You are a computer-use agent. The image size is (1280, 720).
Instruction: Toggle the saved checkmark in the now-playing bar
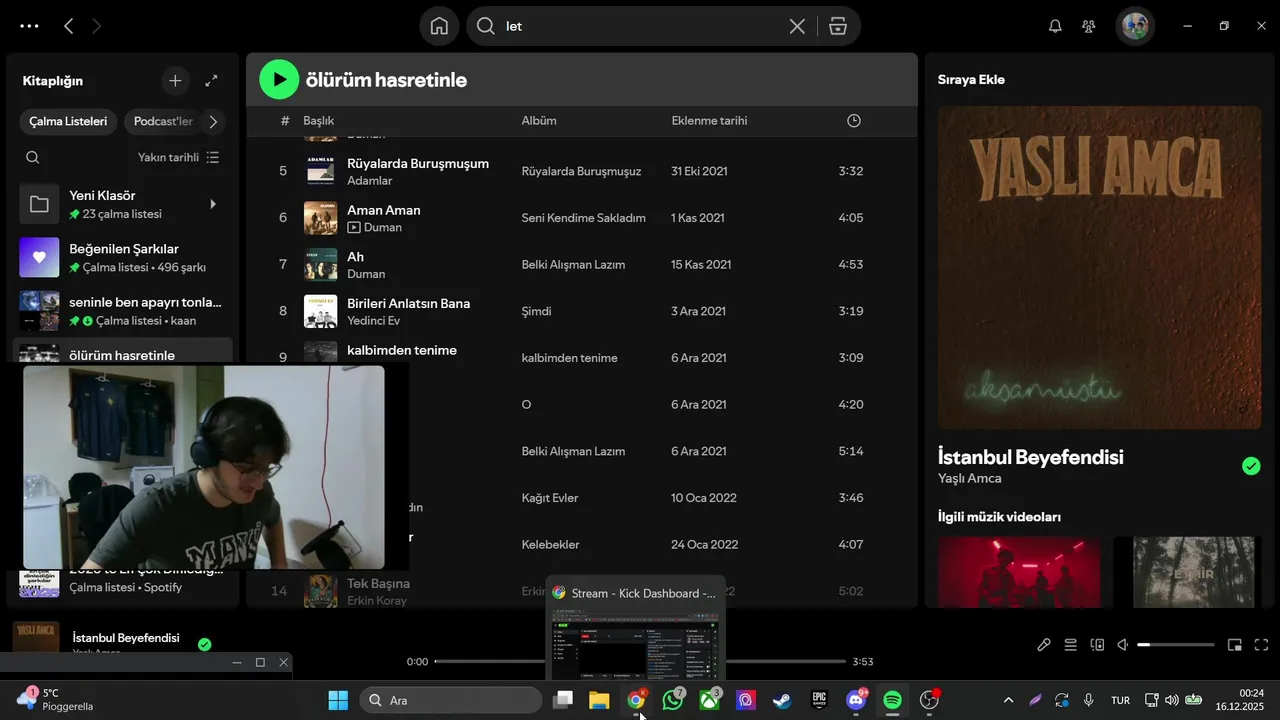click(205, 645)
